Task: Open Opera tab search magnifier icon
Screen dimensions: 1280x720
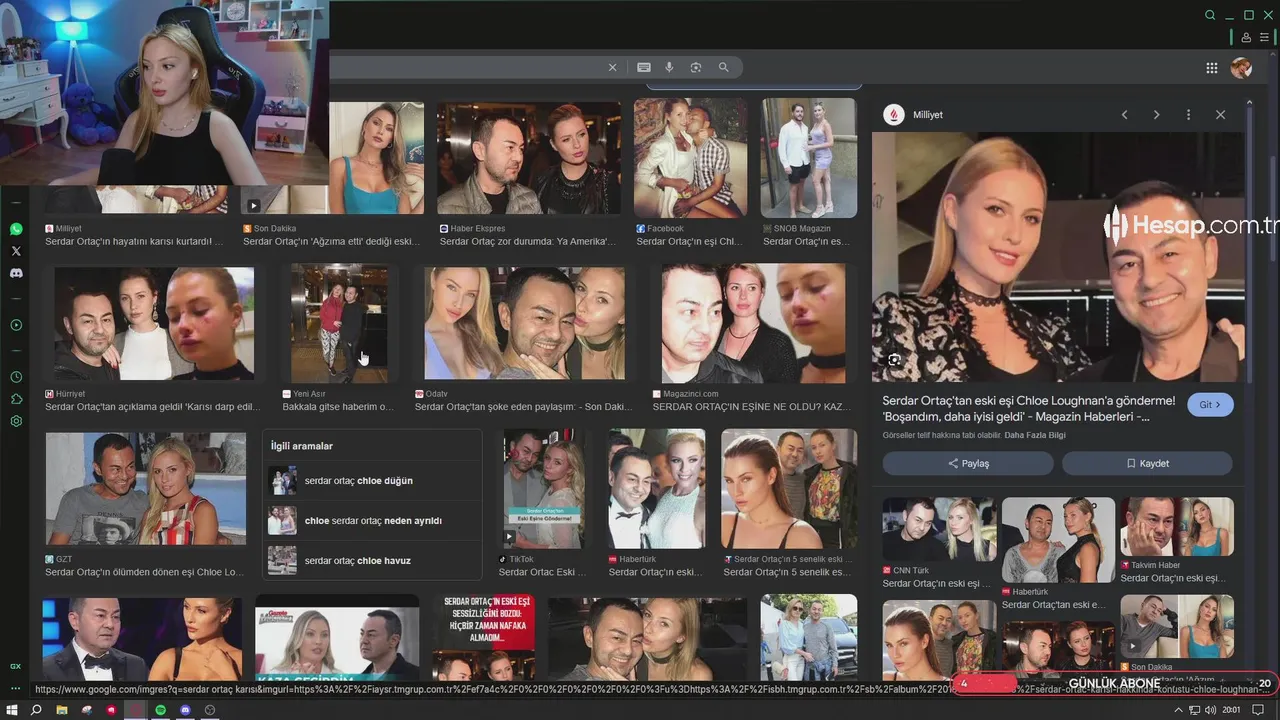Action: click(x=1210, y=15)
